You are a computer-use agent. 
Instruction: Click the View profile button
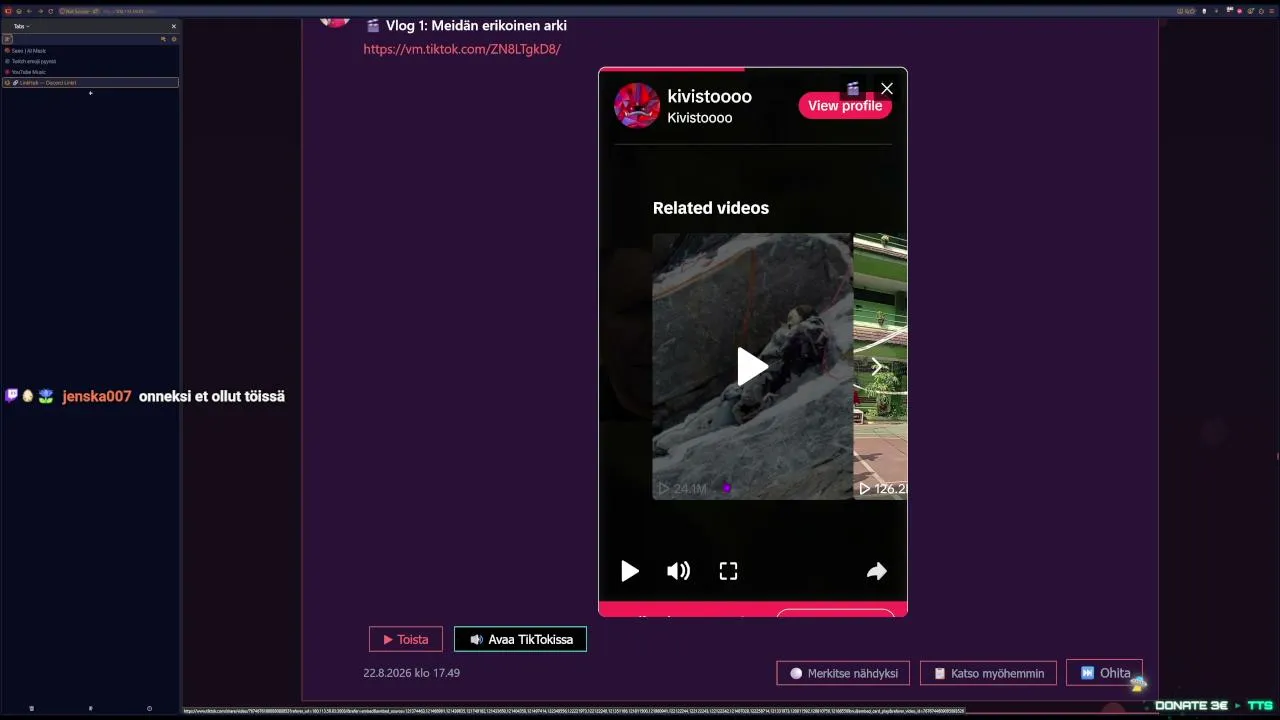(x=845, y=106)
